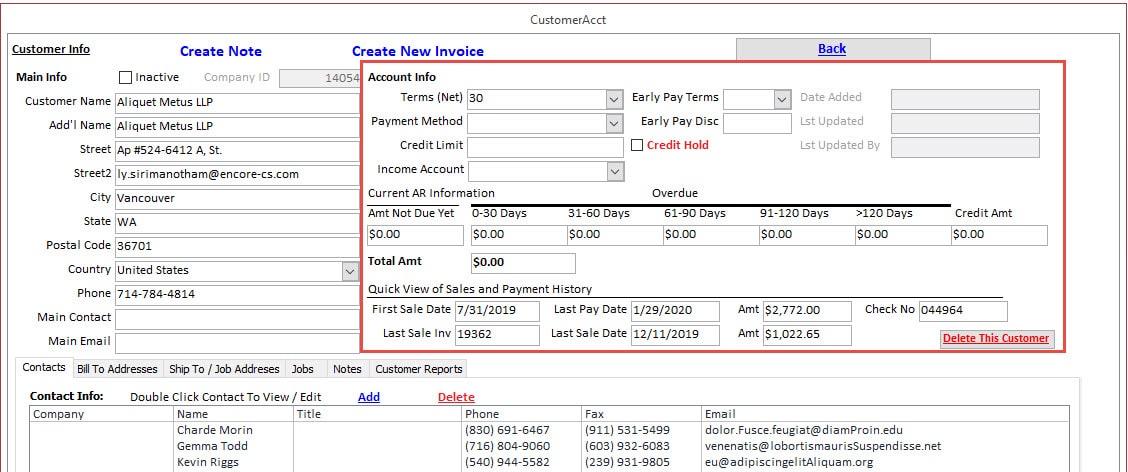This screenshot has width=1128, height=472.
Task: Click the >120 Days amount field
Action: 903,235
